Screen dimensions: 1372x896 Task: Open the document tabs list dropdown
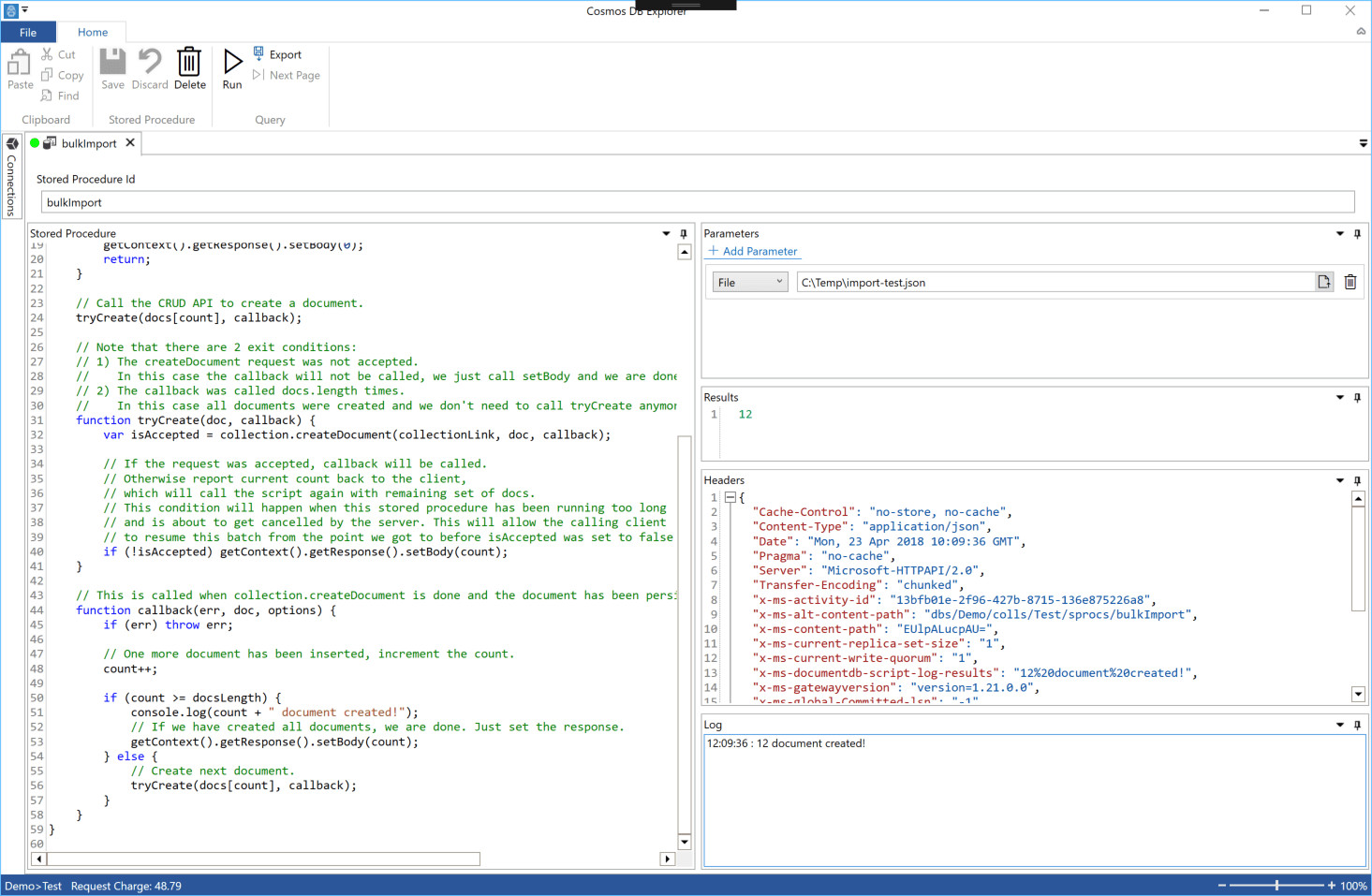(x=1364, y=143)
